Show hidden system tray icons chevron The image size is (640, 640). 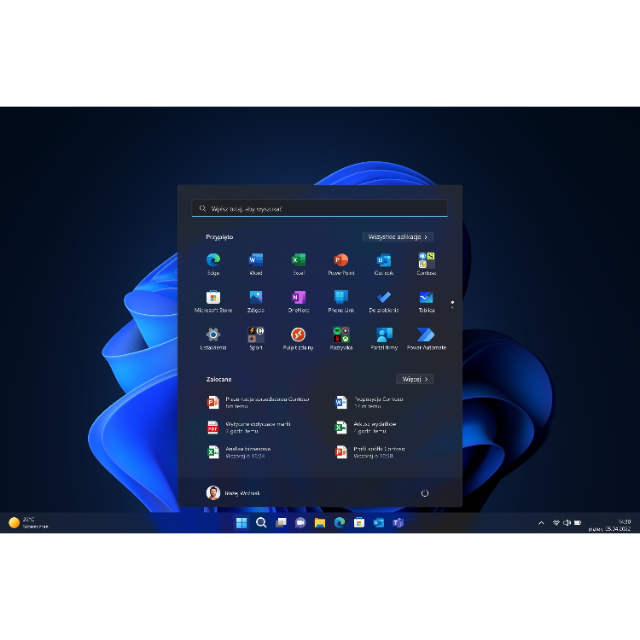tap(542, 523)
